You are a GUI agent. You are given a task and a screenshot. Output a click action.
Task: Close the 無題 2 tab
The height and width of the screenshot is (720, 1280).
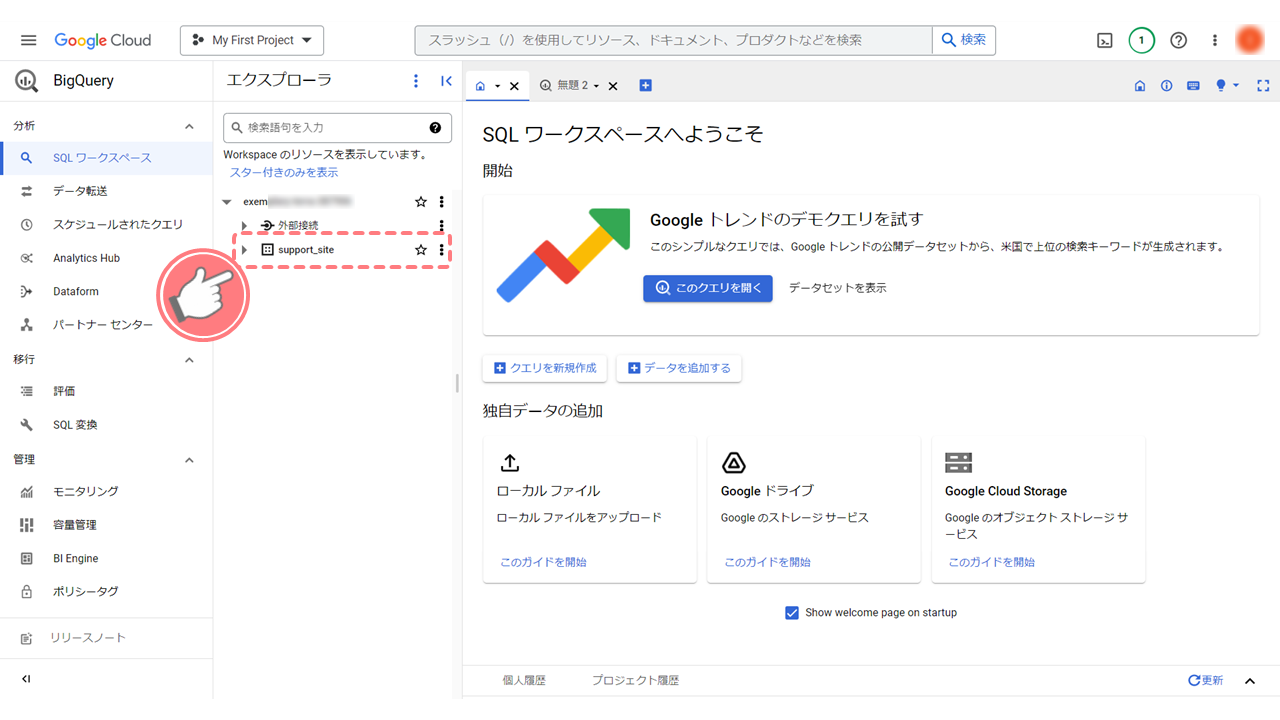(613, 86)
